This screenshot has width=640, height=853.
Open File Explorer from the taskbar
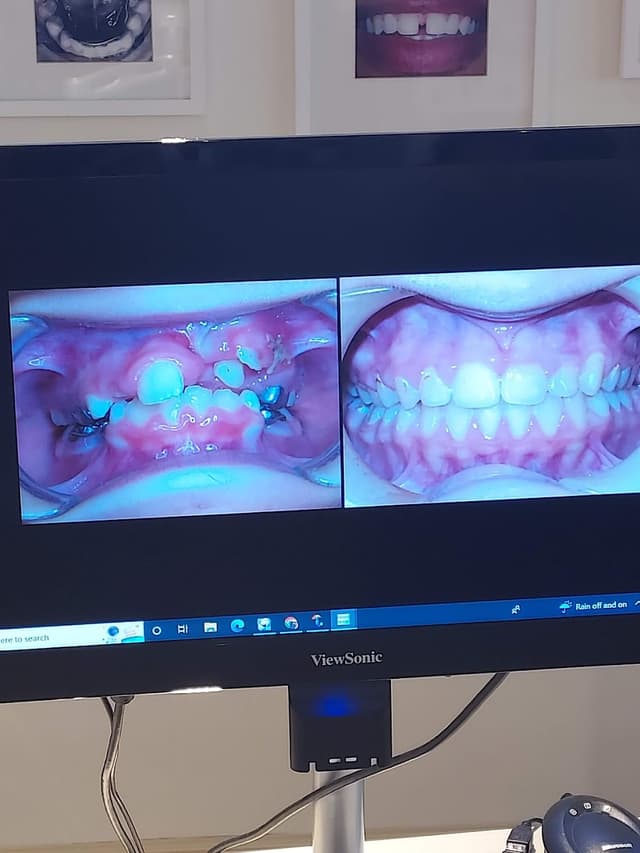211,627
